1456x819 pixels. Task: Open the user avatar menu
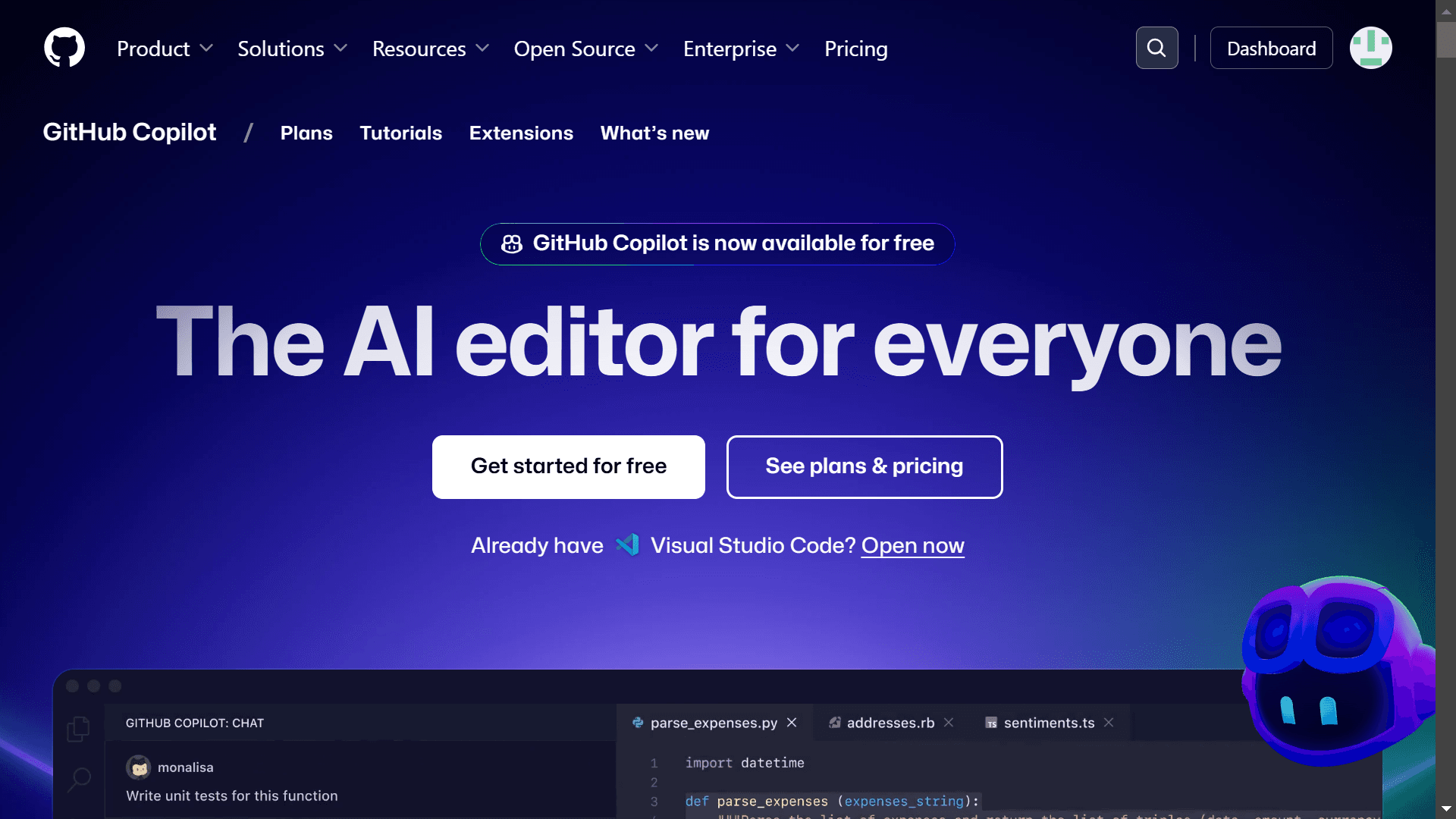coord(1370,48)
